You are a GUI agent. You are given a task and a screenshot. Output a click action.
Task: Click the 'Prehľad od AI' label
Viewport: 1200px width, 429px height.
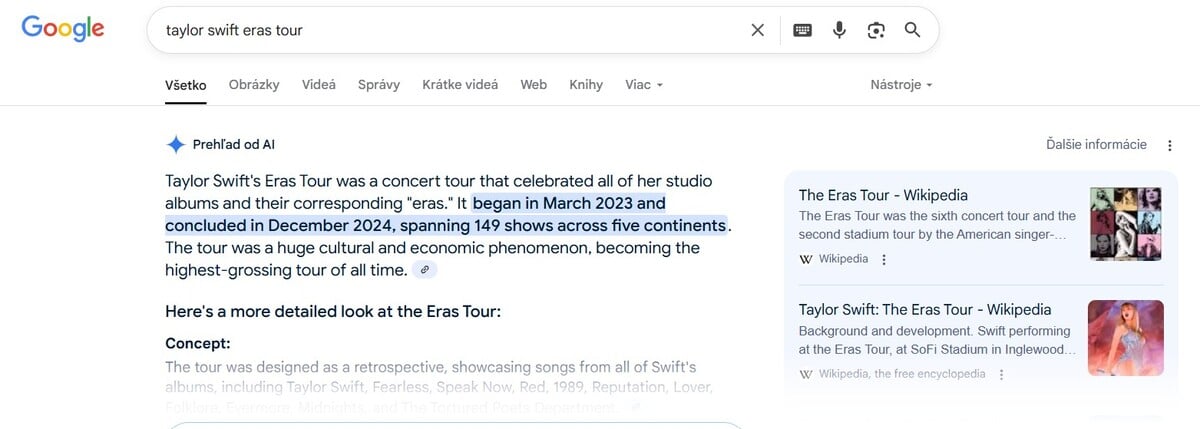pyautogui.click(x=234, y=144)
